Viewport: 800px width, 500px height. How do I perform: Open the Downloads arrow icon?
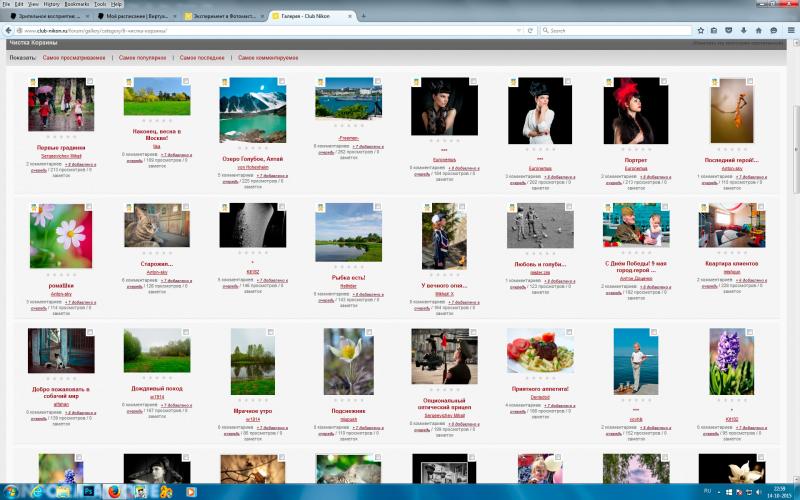coord(743,31)
